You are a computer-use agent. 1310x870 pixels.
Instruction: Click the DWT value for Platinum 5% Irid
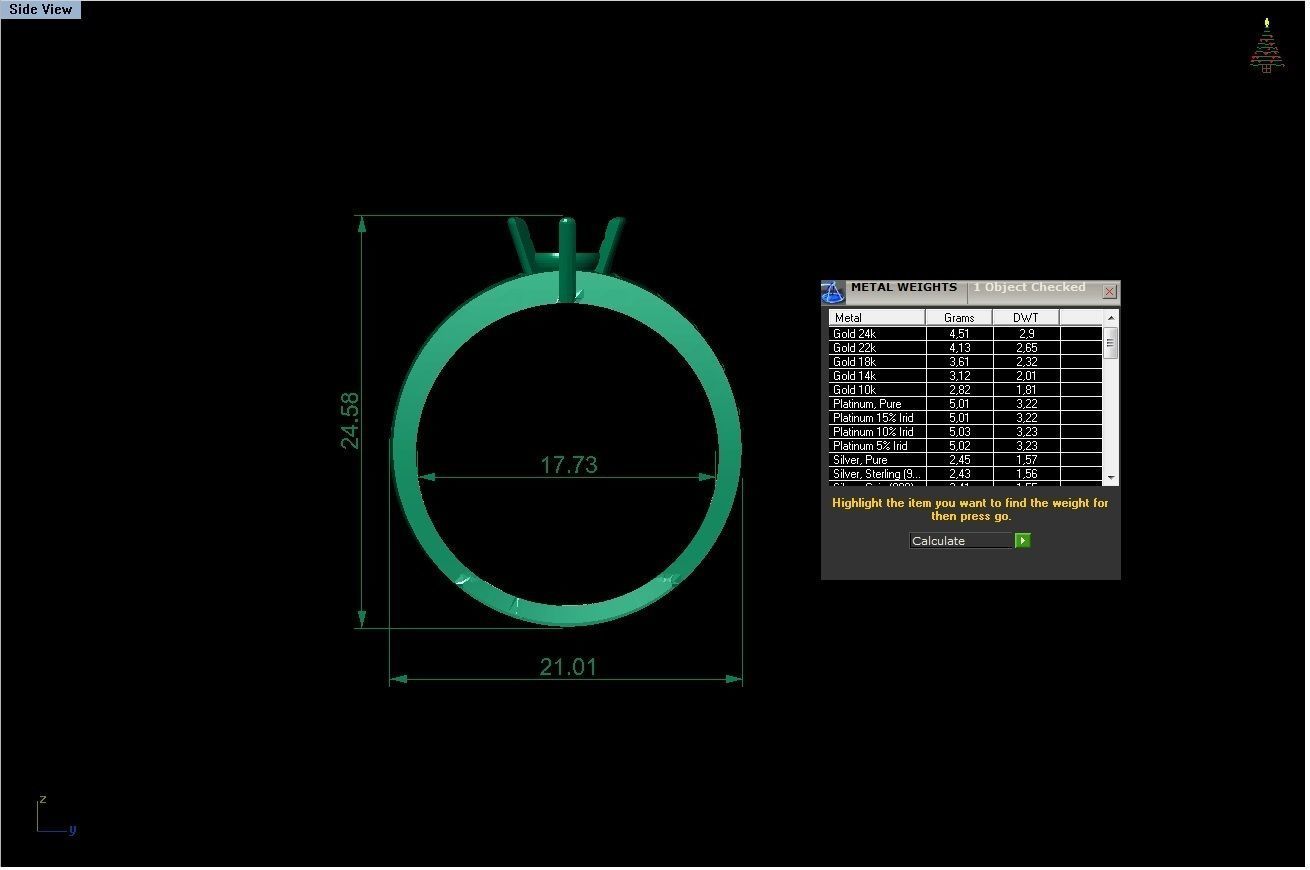[1026, 446]
